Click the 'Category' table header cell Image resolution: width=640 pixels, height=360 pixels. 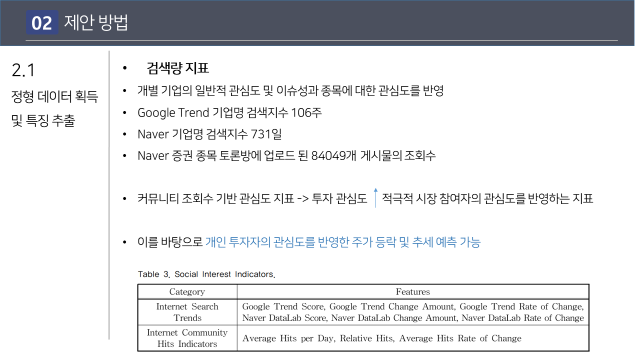point(187,292)
